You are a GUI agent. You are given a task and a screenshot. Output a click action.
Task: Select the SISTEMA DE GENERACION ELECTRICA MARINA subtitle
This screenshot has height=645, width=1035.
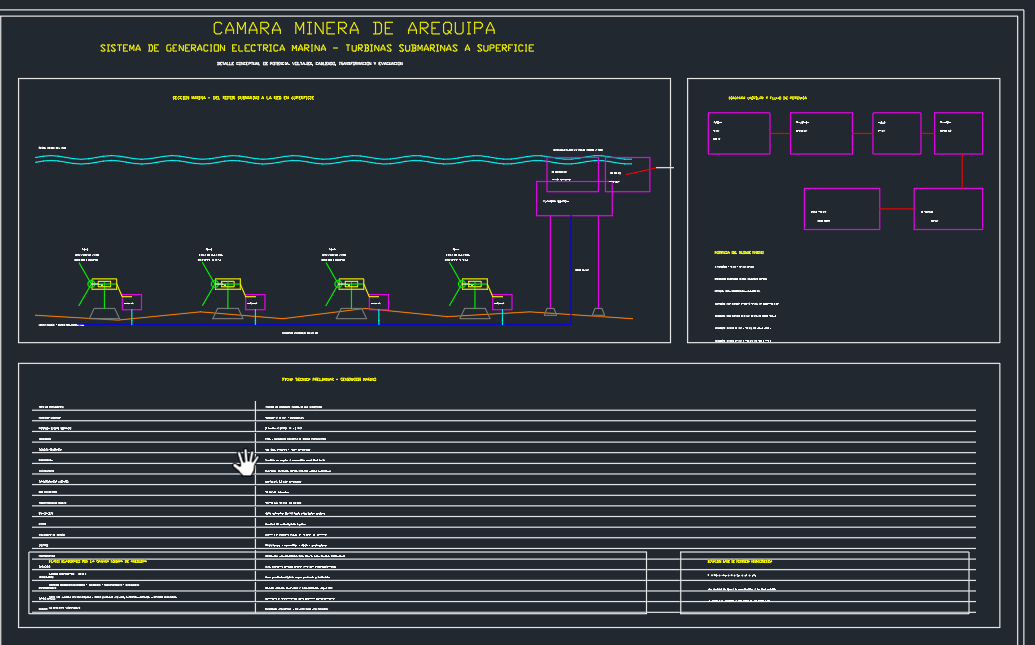click(x=317, y=48)
